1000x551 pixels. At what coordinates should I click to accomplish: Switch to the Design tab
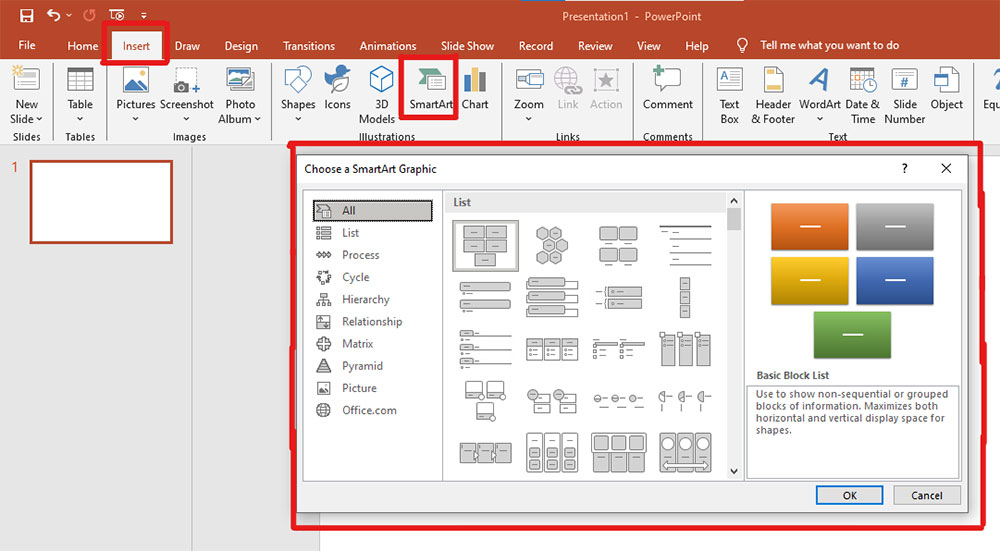[241, 46]
